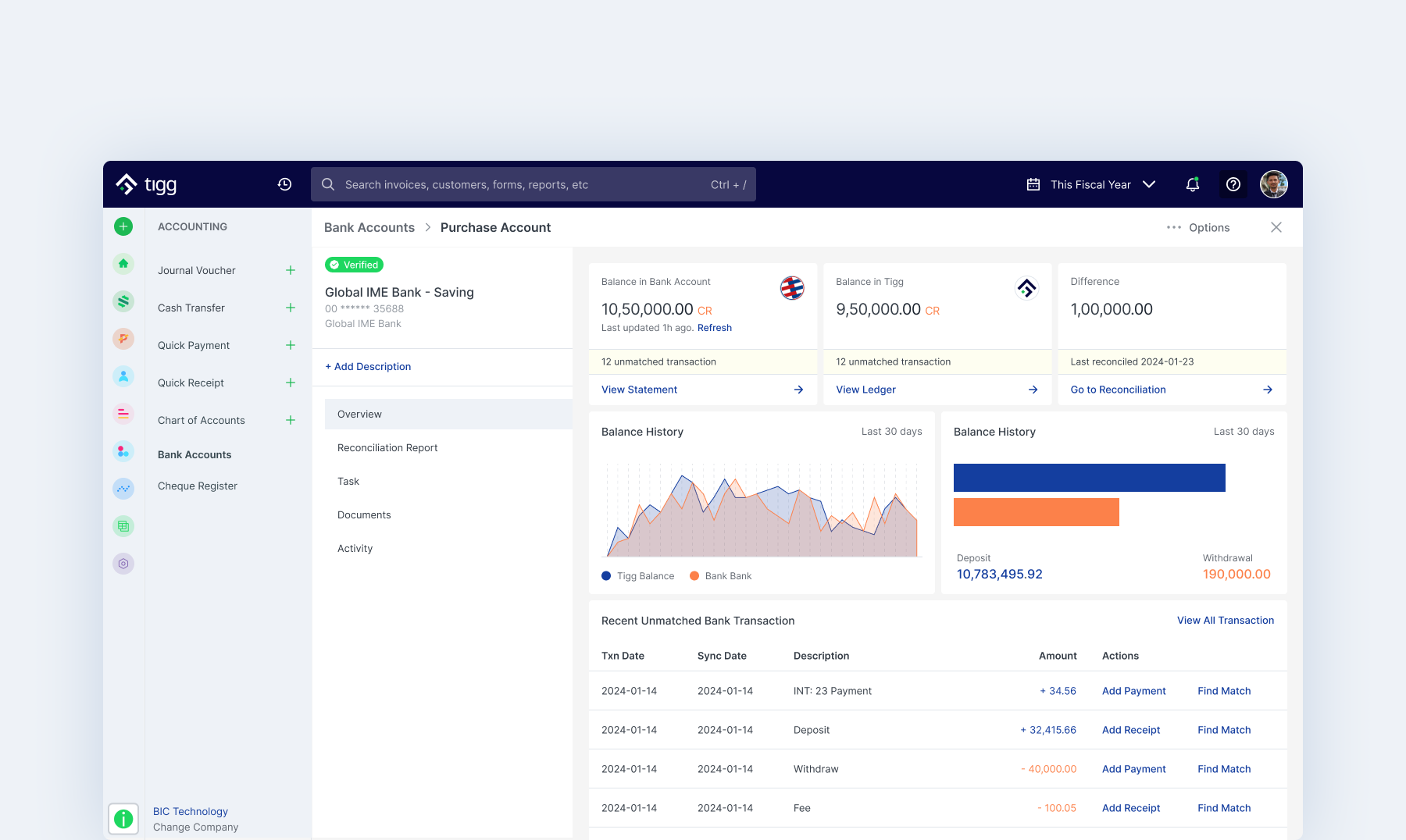The height and width of the screenshot is (840, 1406).
Task: Open the Options menu with three dots
Action: point(1198,227)
